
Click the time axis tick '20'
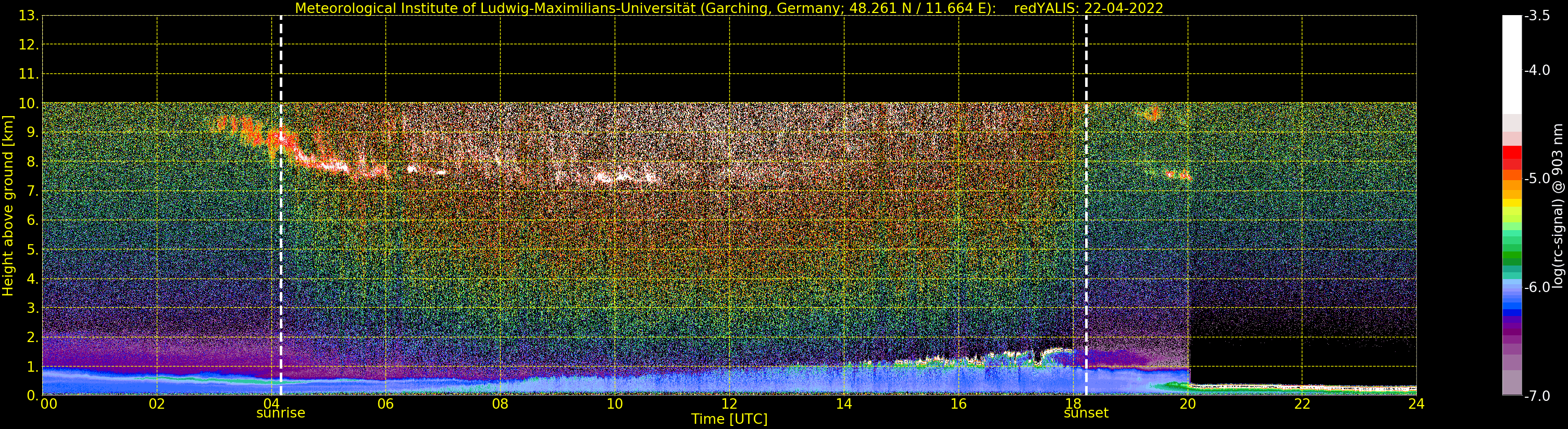click(1188, 404)
